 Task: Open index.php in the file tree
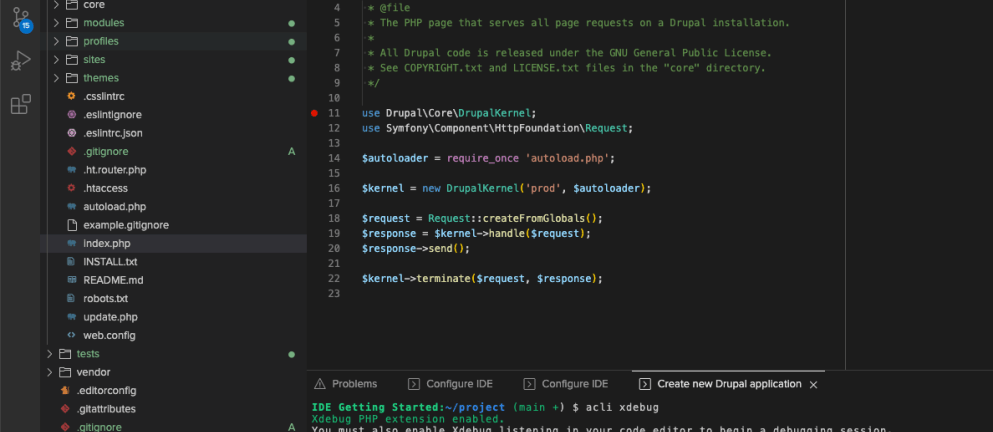pyautogui.click(x=106, y=243)
